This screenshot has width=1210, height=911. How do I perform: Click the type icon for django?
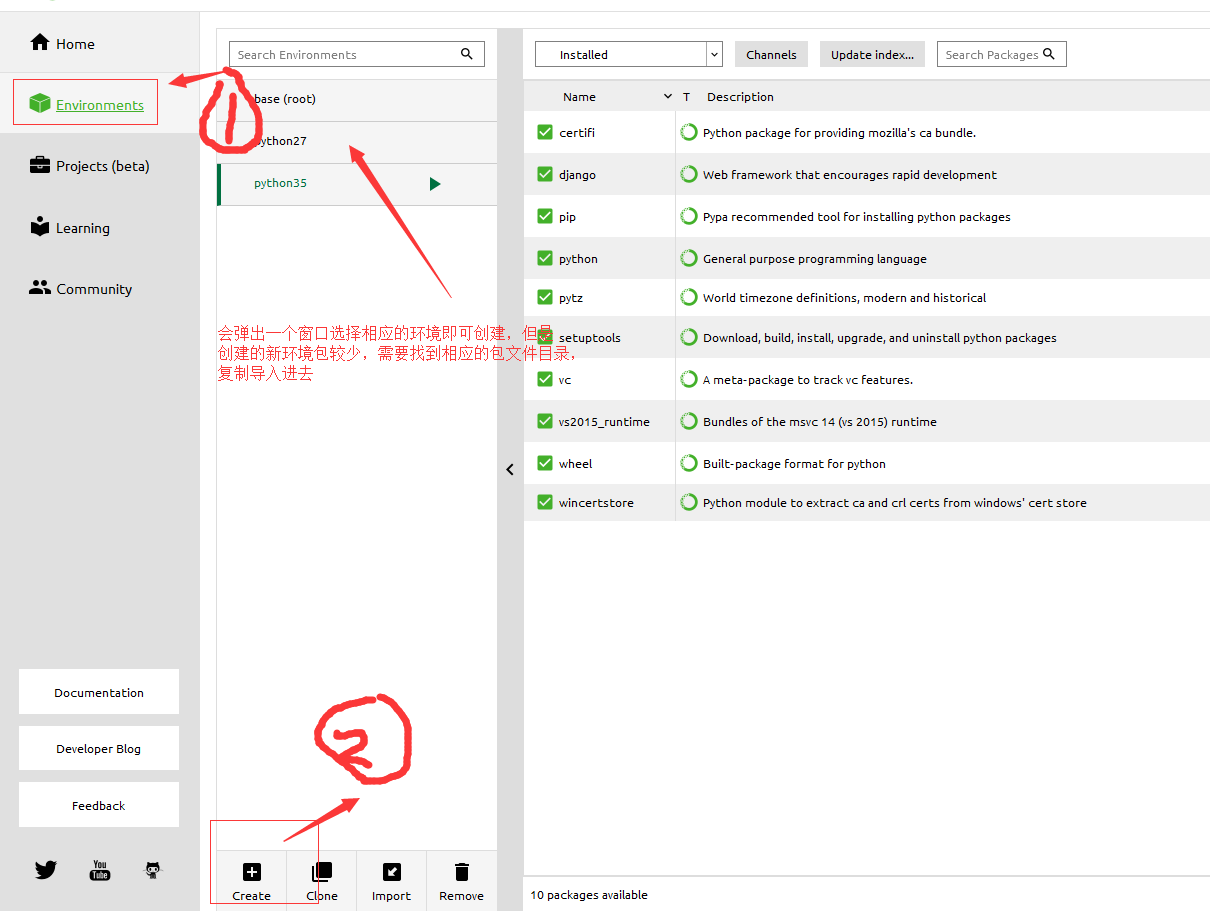(689, 174)
